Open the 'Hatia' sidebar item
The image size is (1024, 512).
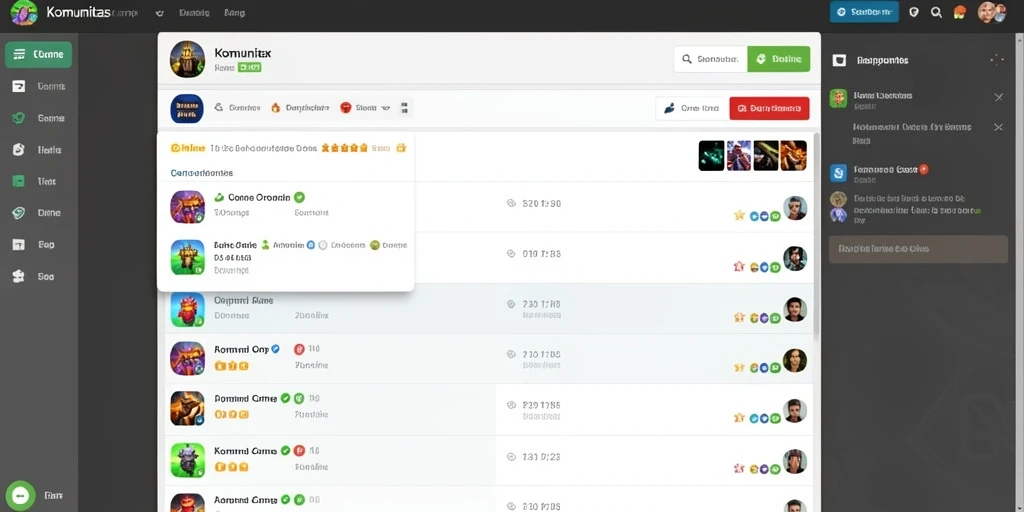38,150
